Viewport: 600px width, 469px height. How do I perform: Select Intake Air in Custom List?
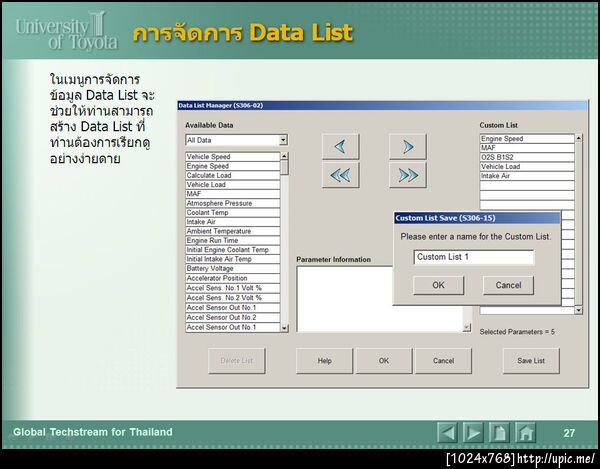pyautogui.click(x=527, y=176)
